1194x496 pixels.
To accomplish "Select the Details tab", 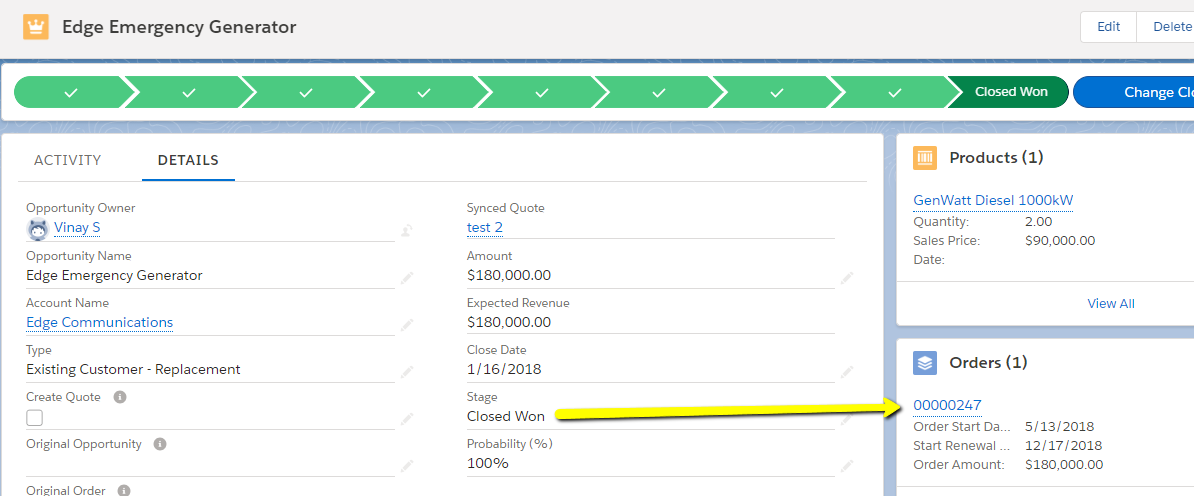I will (x=188, y=160).
